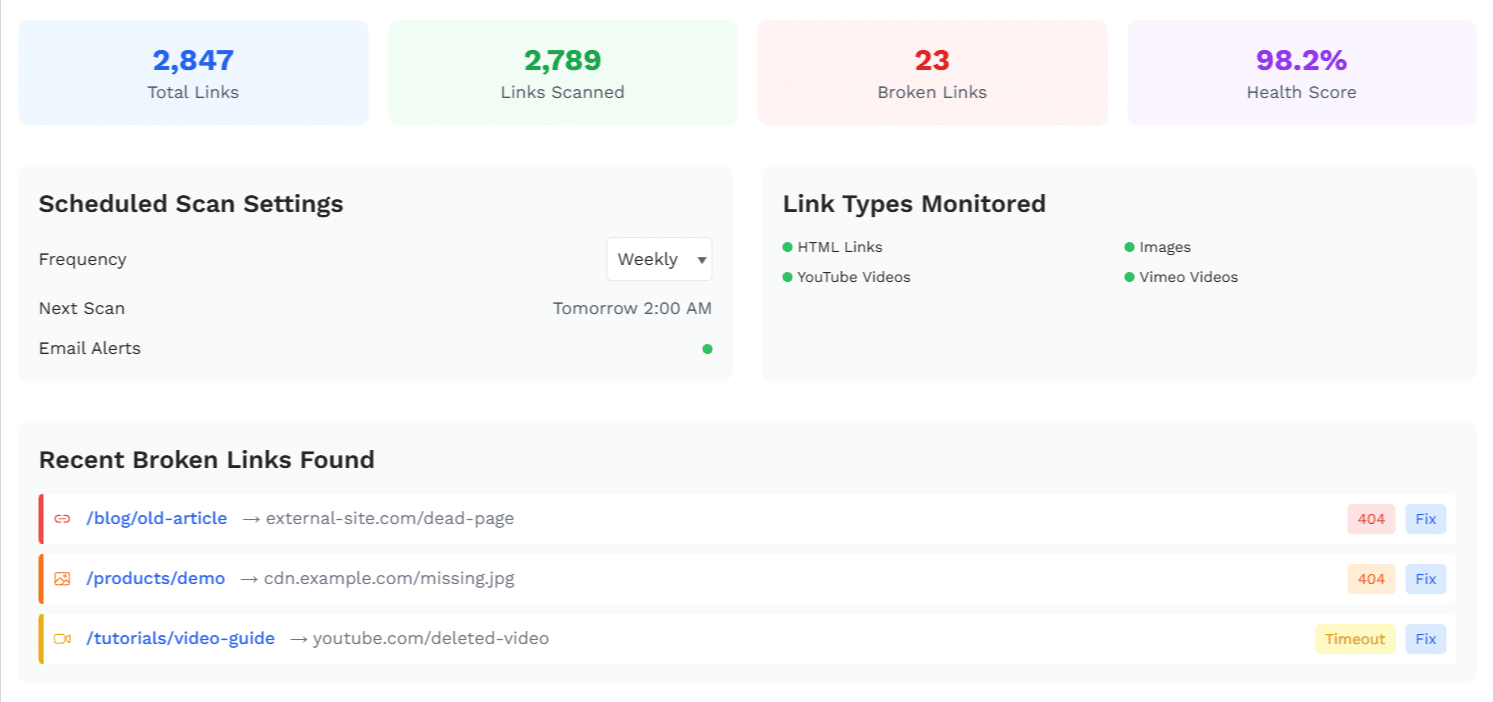Fix the cdn.example.com/missing.jpg link

click(x=1426, y=579)
